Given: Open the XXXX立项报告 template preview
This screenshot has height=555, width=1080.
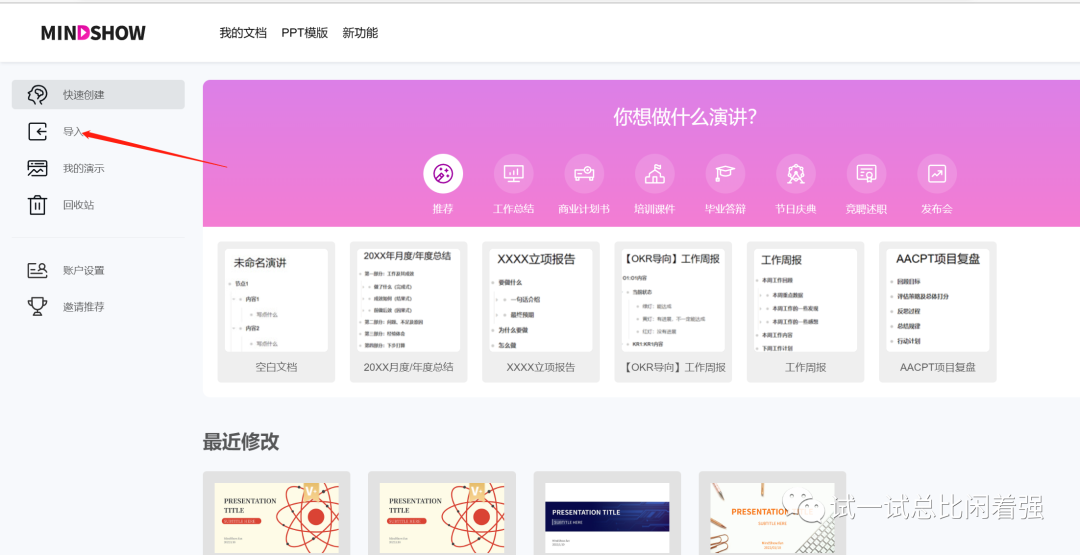Looking at the screenshot, I should click(541, 300).
